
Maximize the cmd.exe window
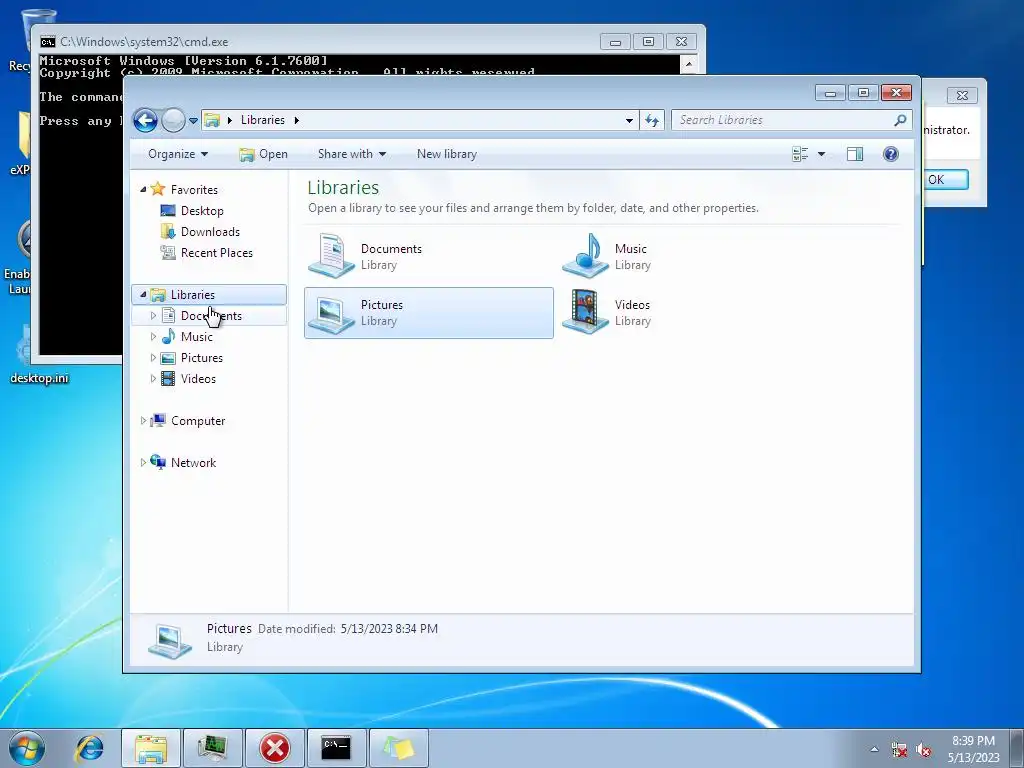pyautogui.click(x=648, y=42)
